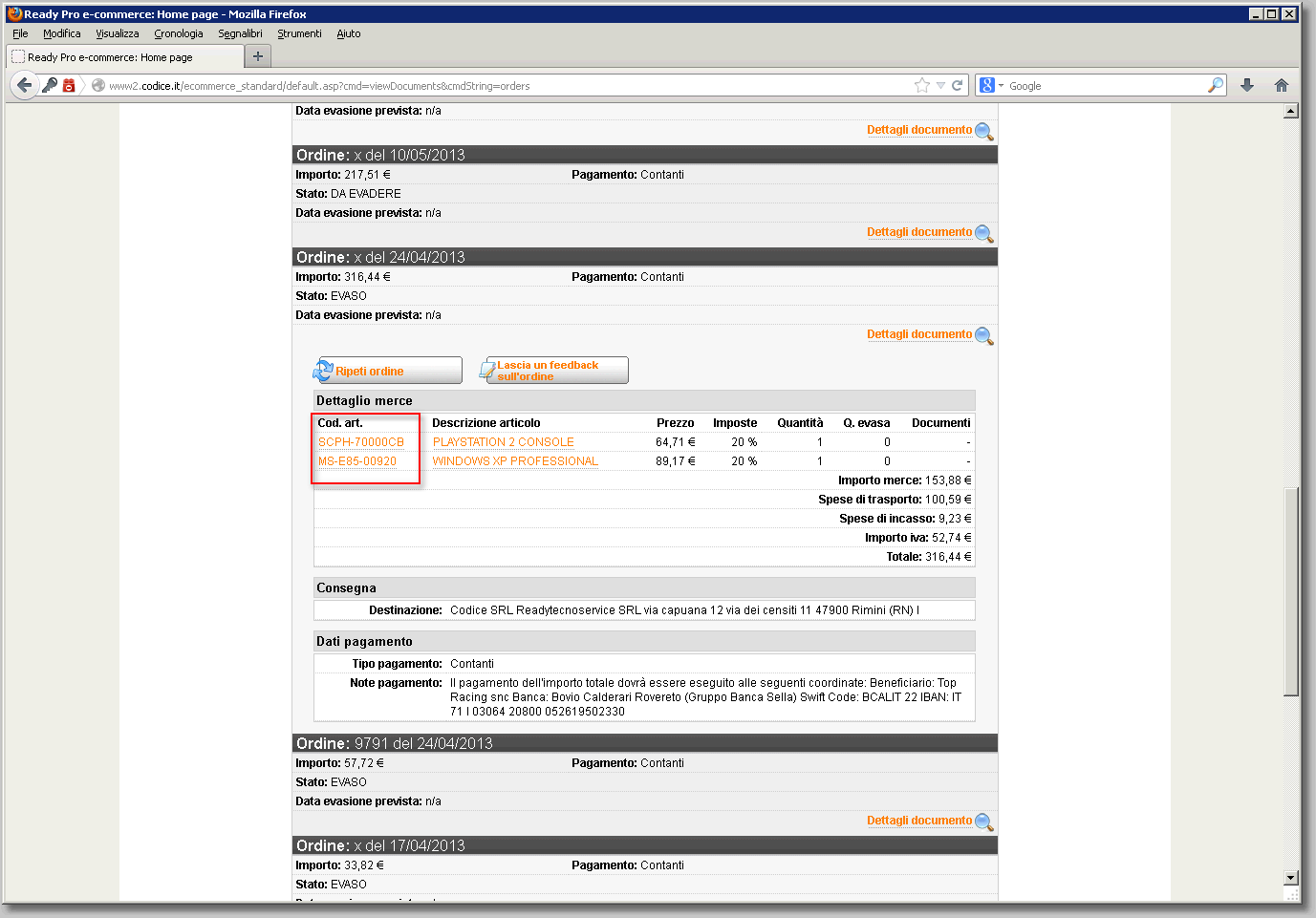Open the Cronologia menu

click(178, 33)
